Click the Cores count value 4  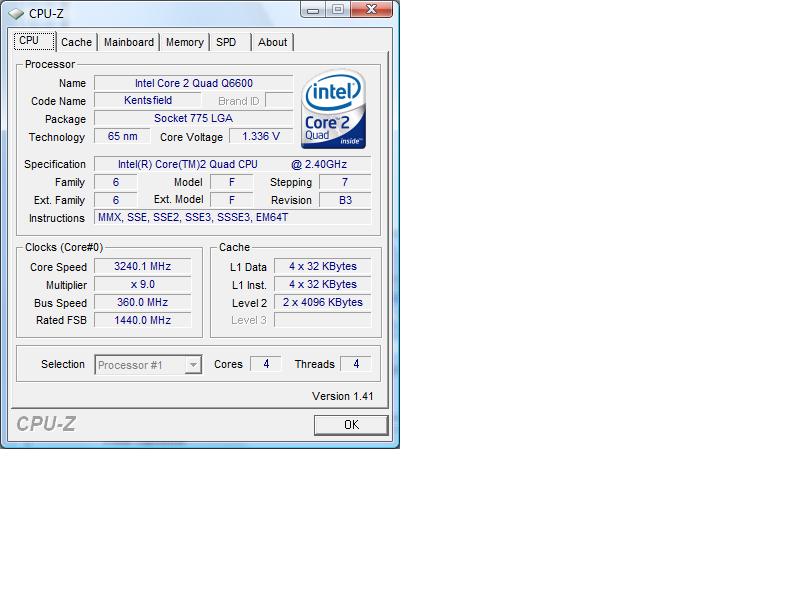266,364
